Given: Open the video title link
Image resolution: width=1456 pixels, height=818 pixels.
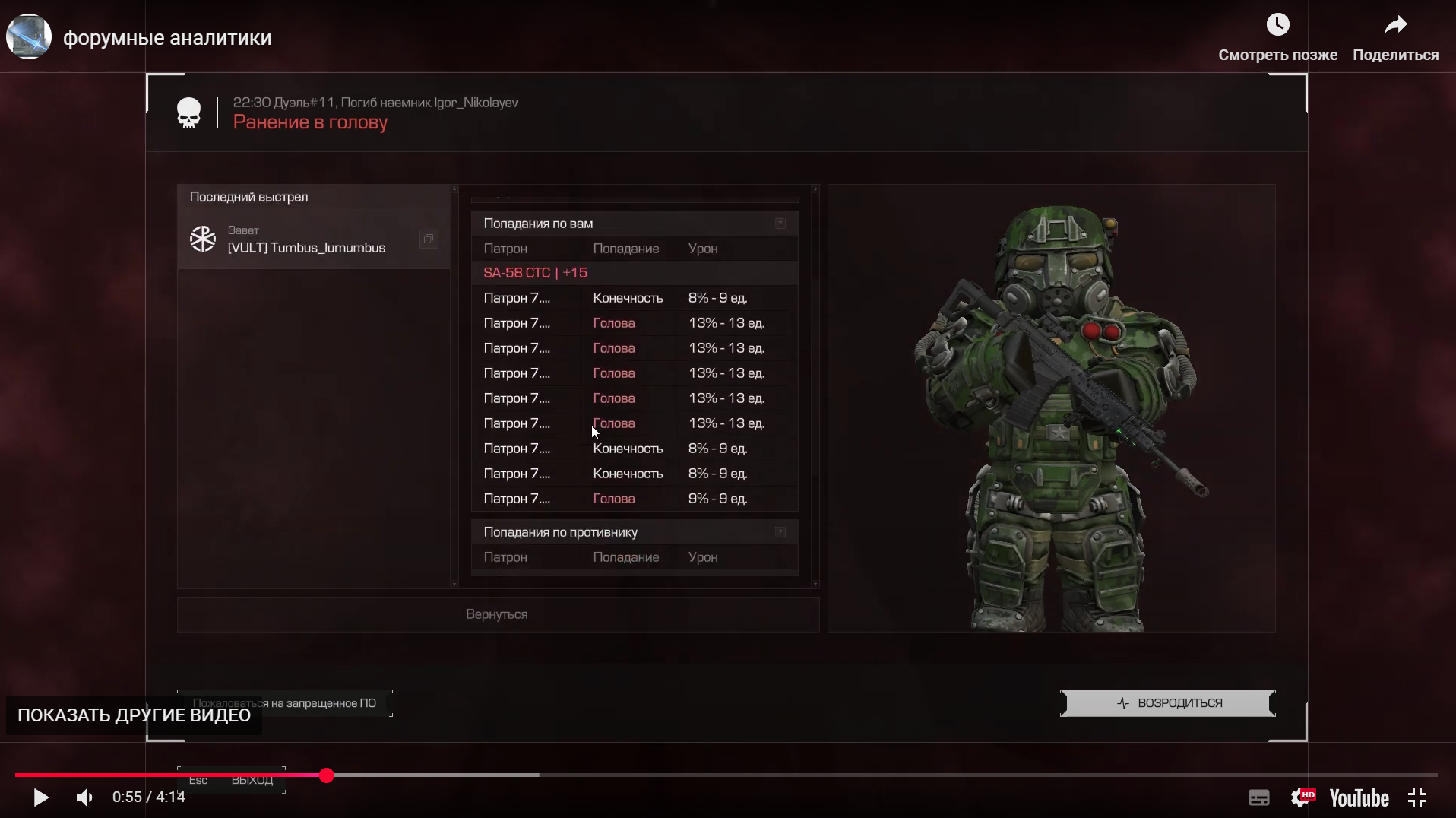Looking at the screenshot, I should pos(167,38).
